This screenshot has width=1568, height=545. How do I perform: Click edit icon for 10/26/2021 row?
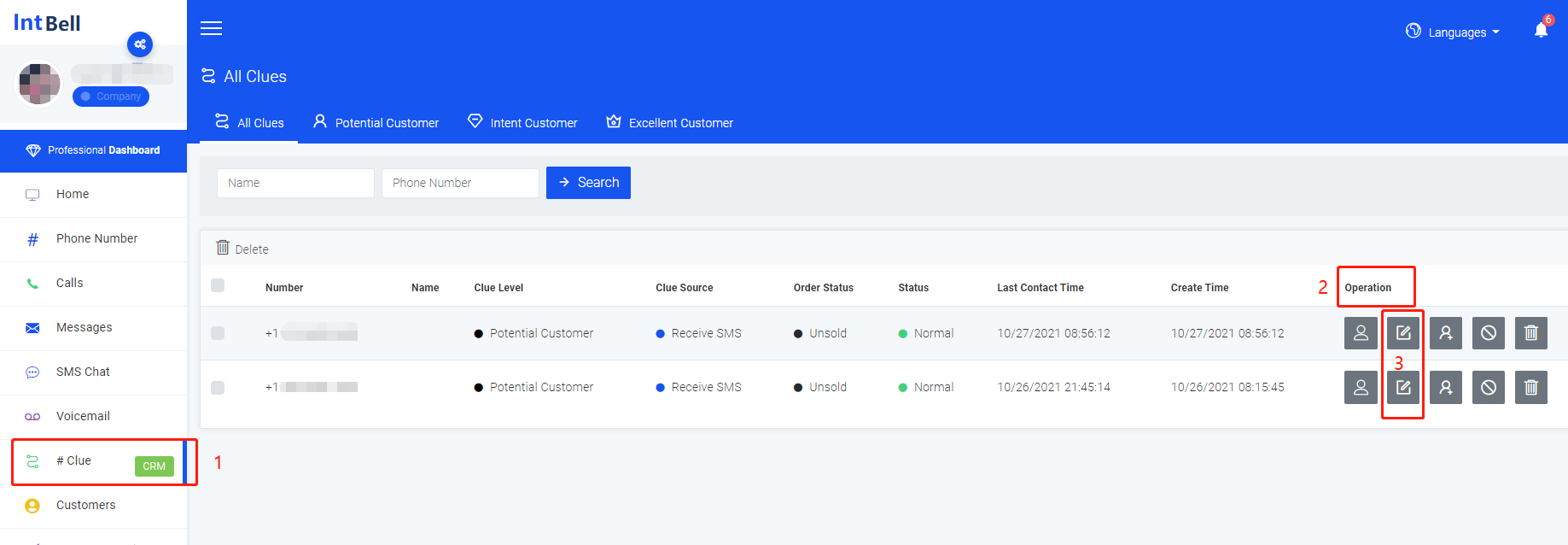pyautogui.click(x=1403, y=387)
